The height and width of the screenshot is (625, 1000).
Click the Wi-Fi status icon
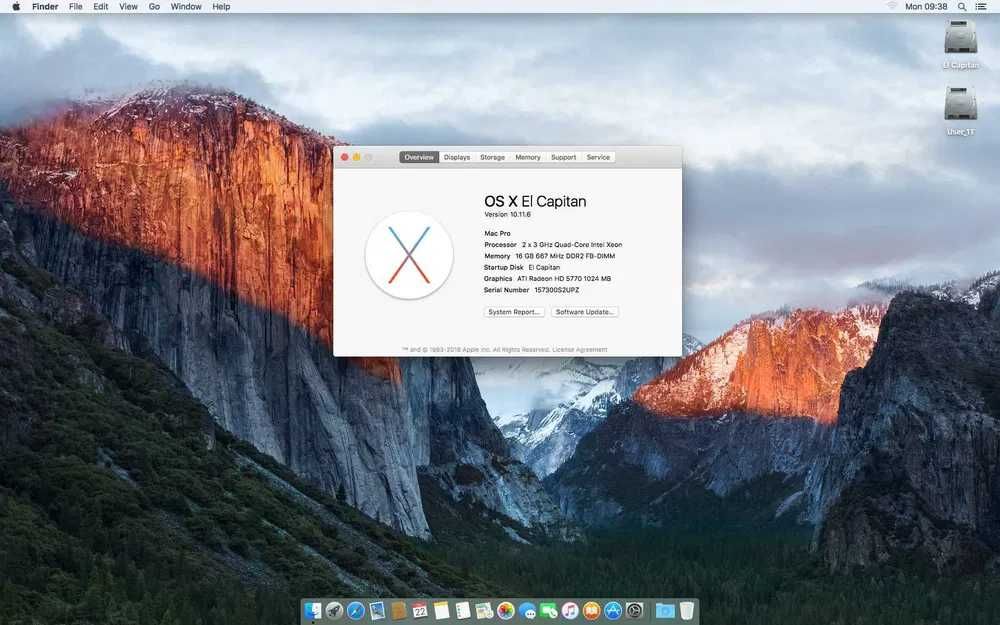[892, 6]
